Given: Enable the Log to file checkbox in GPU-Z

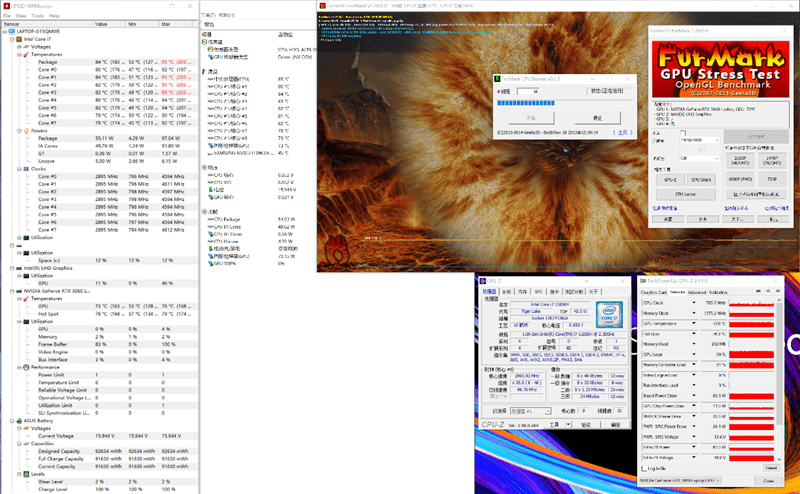Looking at the screenshot, I should tap(644, 468).
